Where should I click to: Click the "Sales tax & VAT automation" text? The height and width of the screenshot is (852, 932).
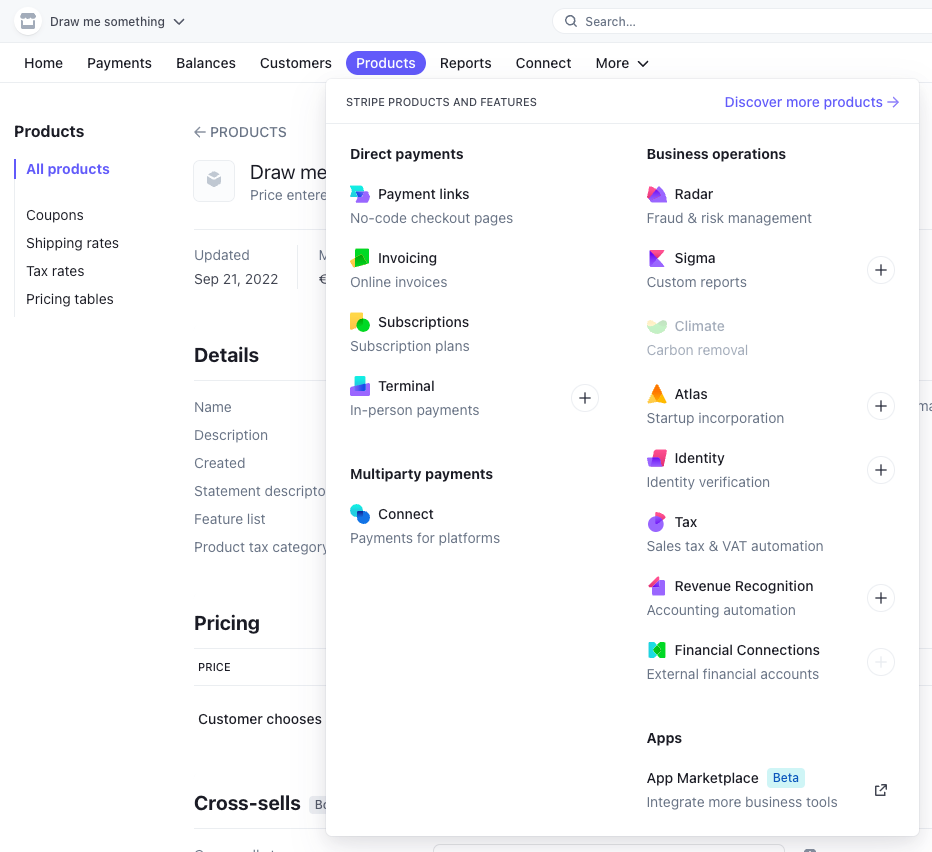(735, 546)
